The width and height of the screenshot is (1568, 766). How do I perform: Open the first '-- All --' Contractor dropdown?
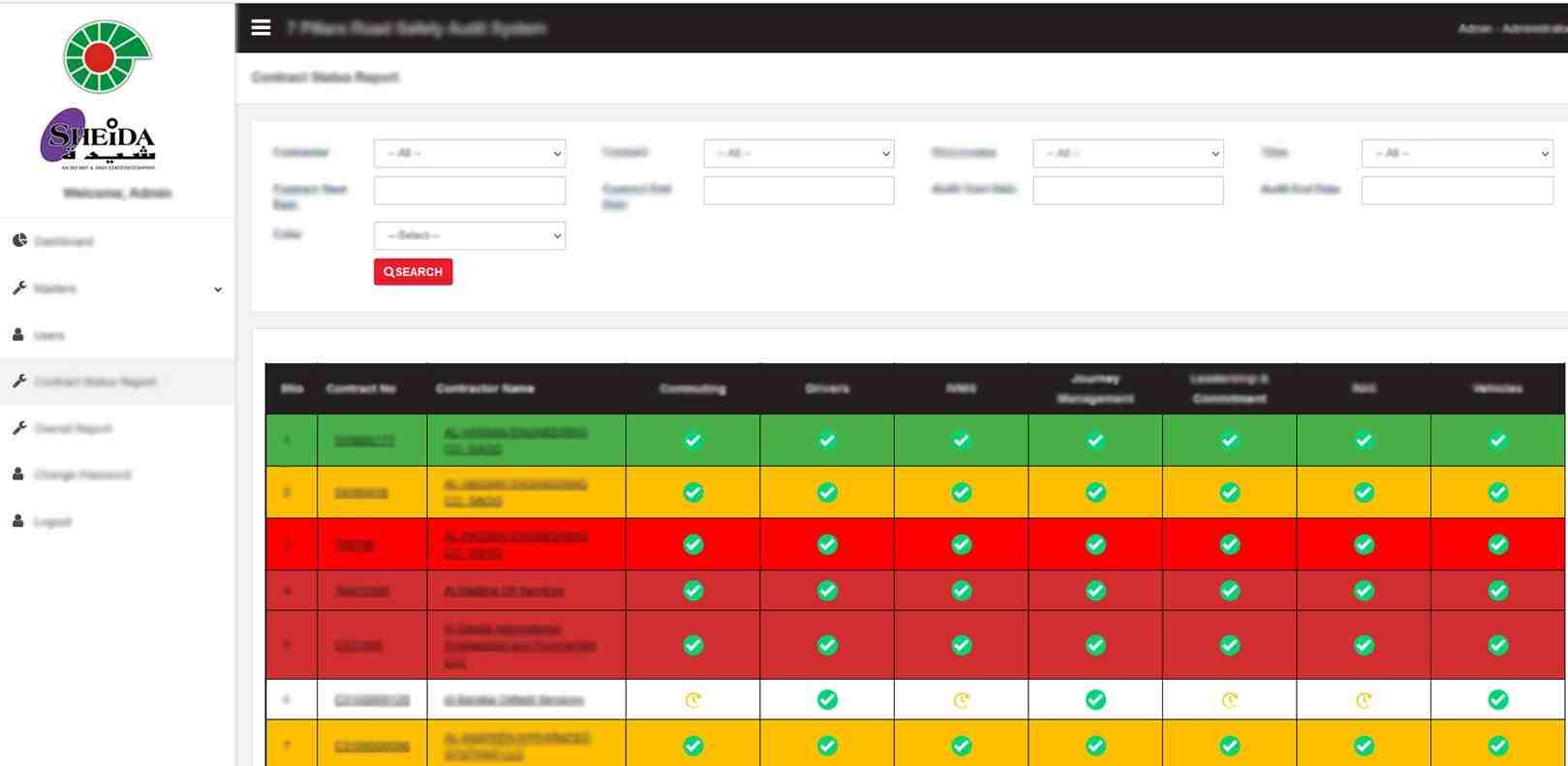(470, 153)
